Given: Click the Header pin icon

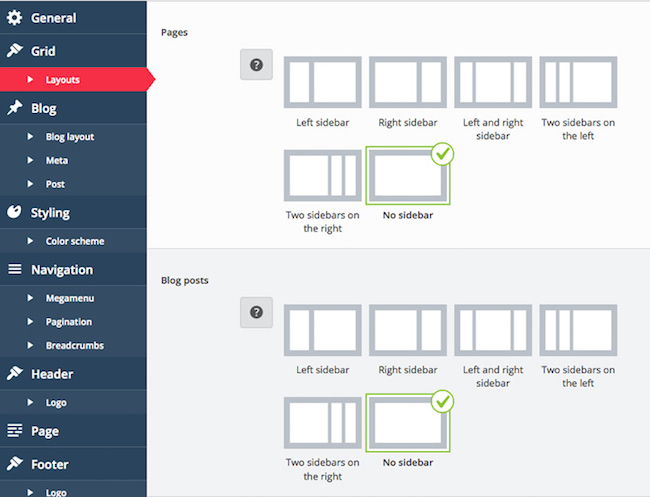Looking at the screenshot, I should pos(15,373).
